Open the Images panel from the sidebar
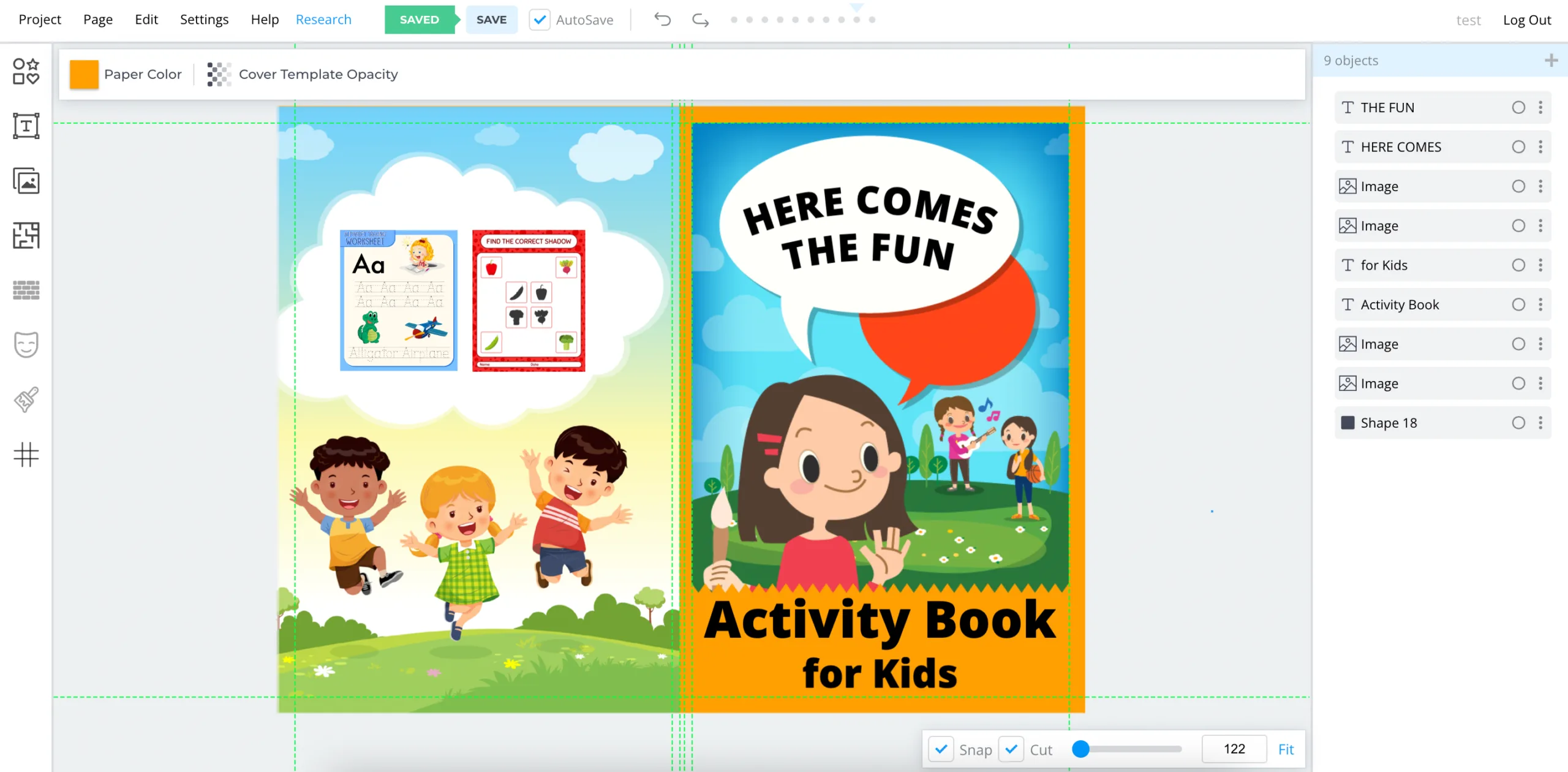Screen dimensions: 1568x772 click(x=26, y=181)
